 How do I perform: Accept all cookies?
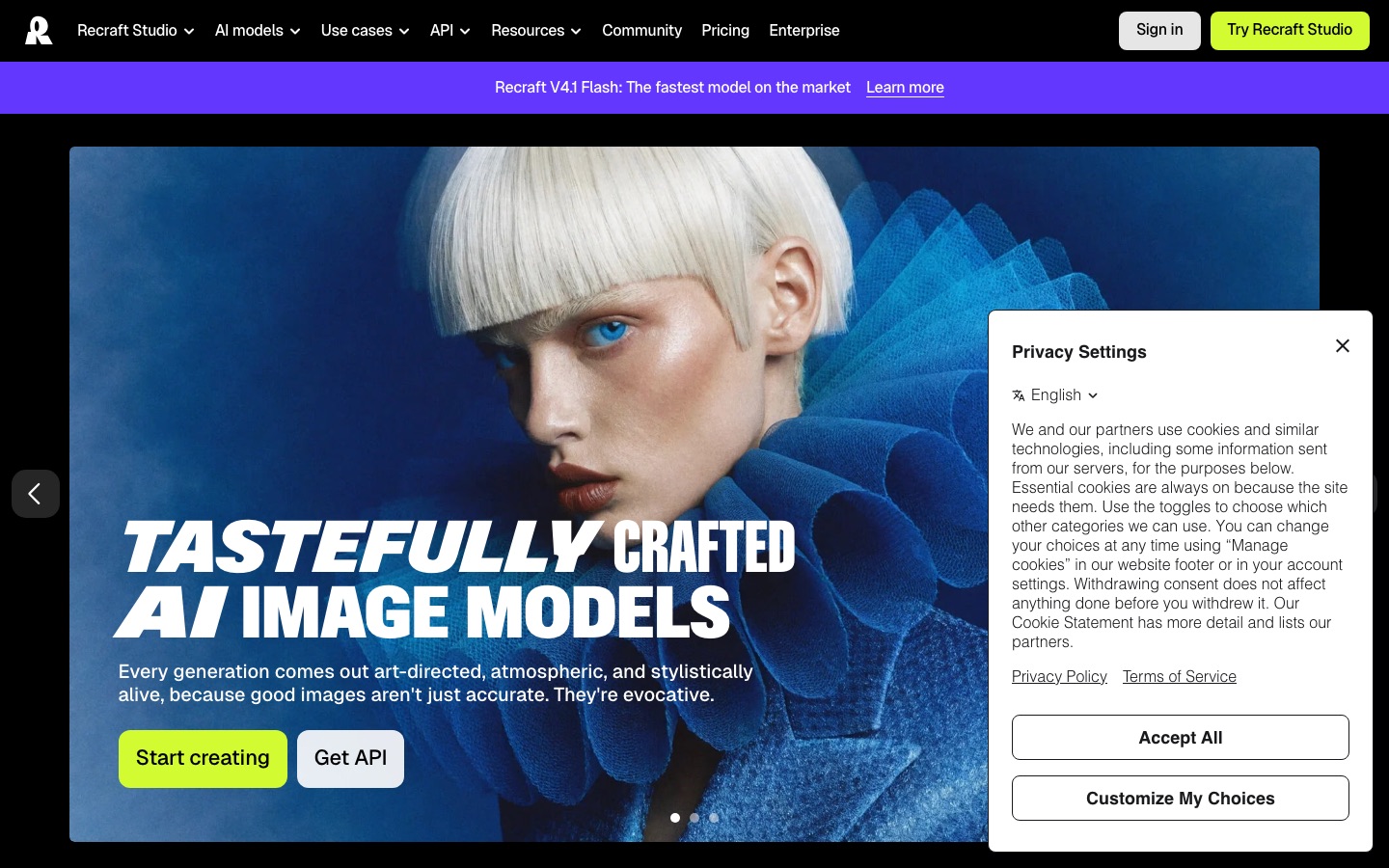point(1181,738)
